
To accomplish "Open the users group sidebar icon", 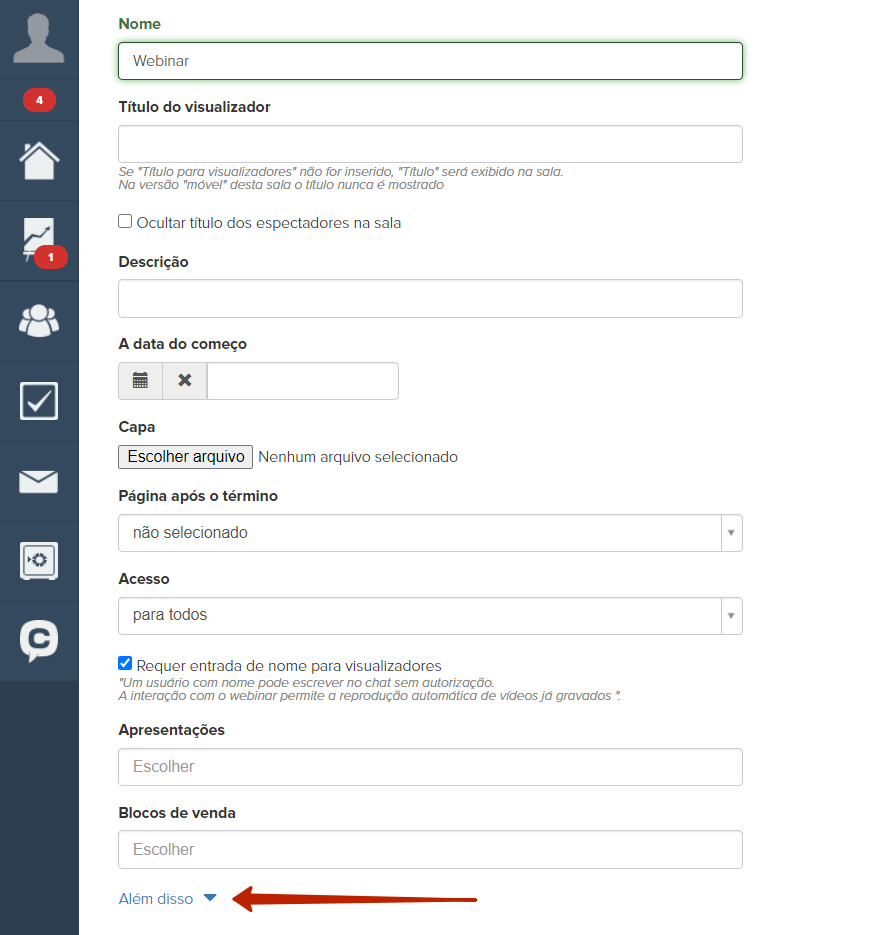I will 39,321.
